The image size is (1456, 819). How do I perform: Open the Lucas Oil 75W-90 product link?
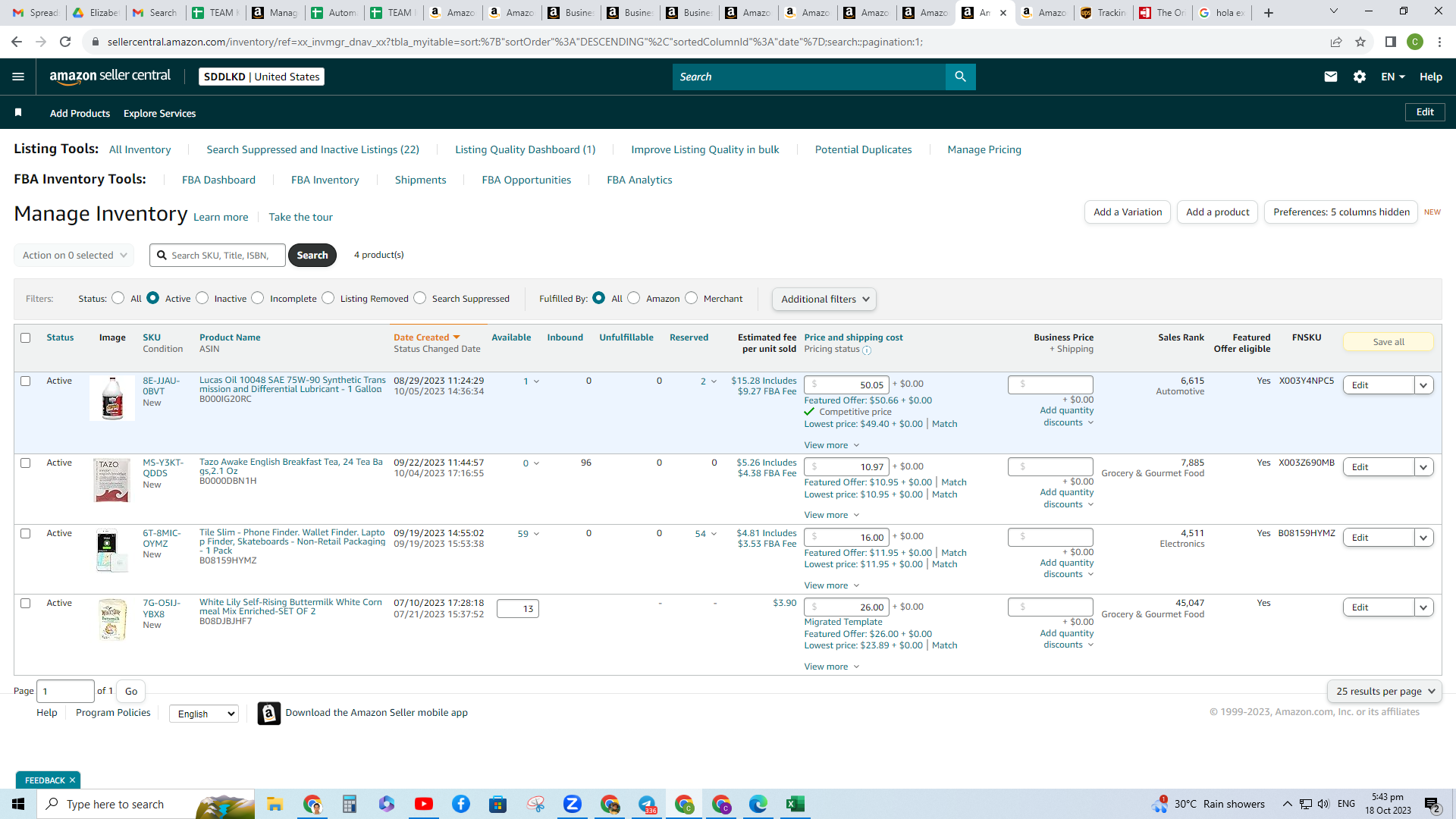click(292, 384)
